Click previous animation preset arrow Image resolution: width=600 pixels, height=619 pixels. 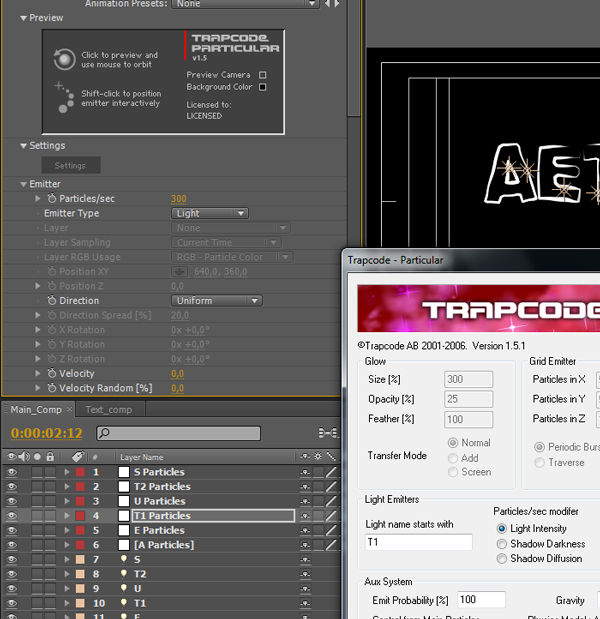point(327,4)
